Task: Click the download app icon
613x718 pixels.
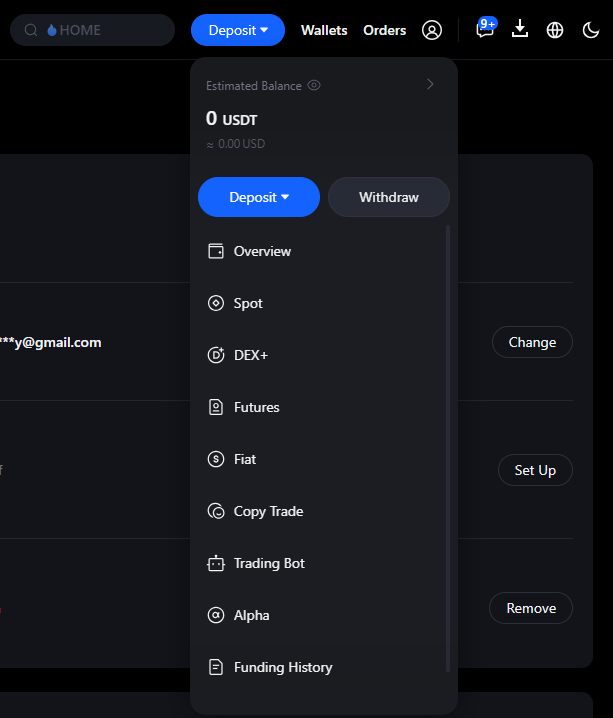Action: coord(520,29)
